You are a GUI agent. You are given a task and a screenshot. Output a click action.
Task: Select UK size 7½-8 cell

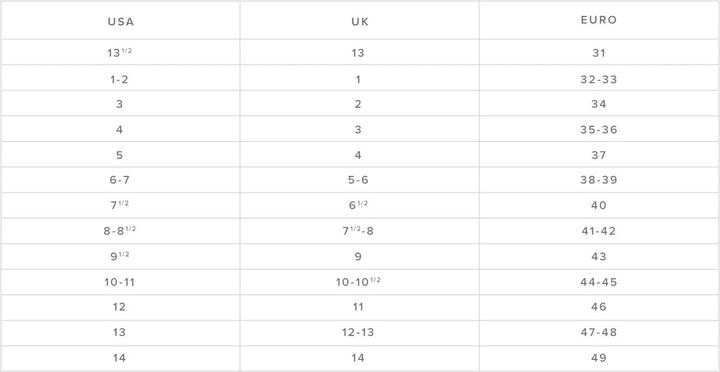(360, 231)
